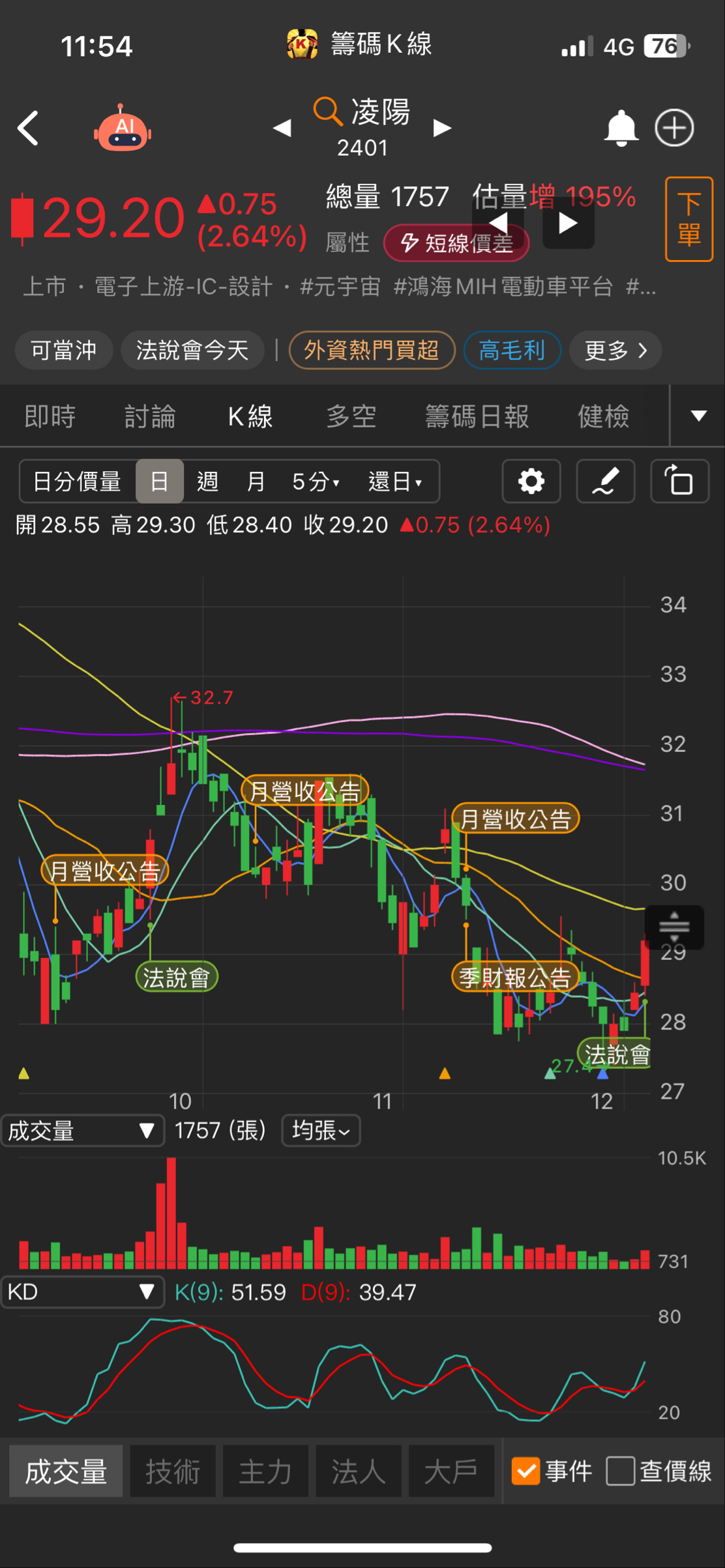The width and height of the screenshot is (725, 1568).
Task: Select the drawing pen tool
Action: tap(606, 482)
